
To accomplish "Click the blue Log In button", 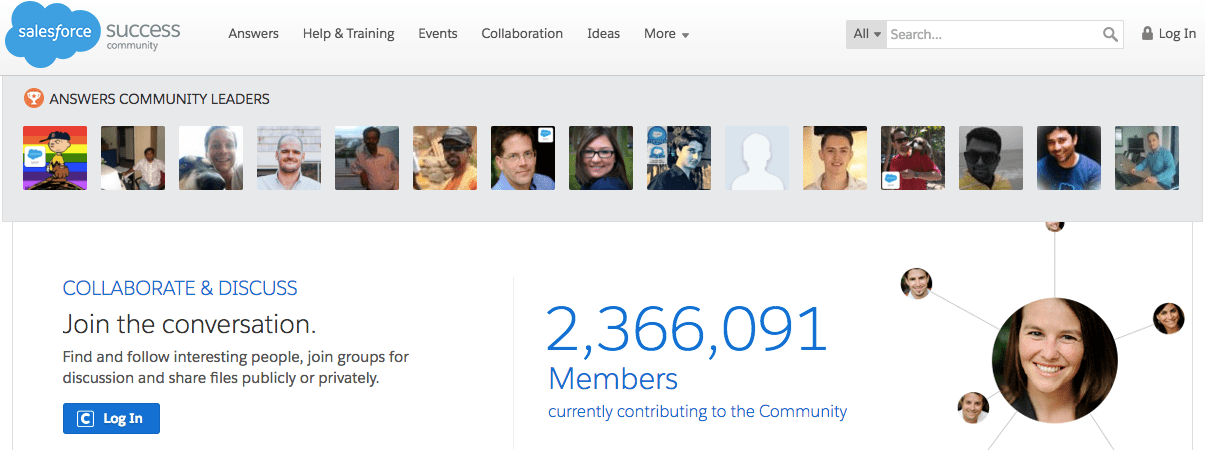I will 111,418.
